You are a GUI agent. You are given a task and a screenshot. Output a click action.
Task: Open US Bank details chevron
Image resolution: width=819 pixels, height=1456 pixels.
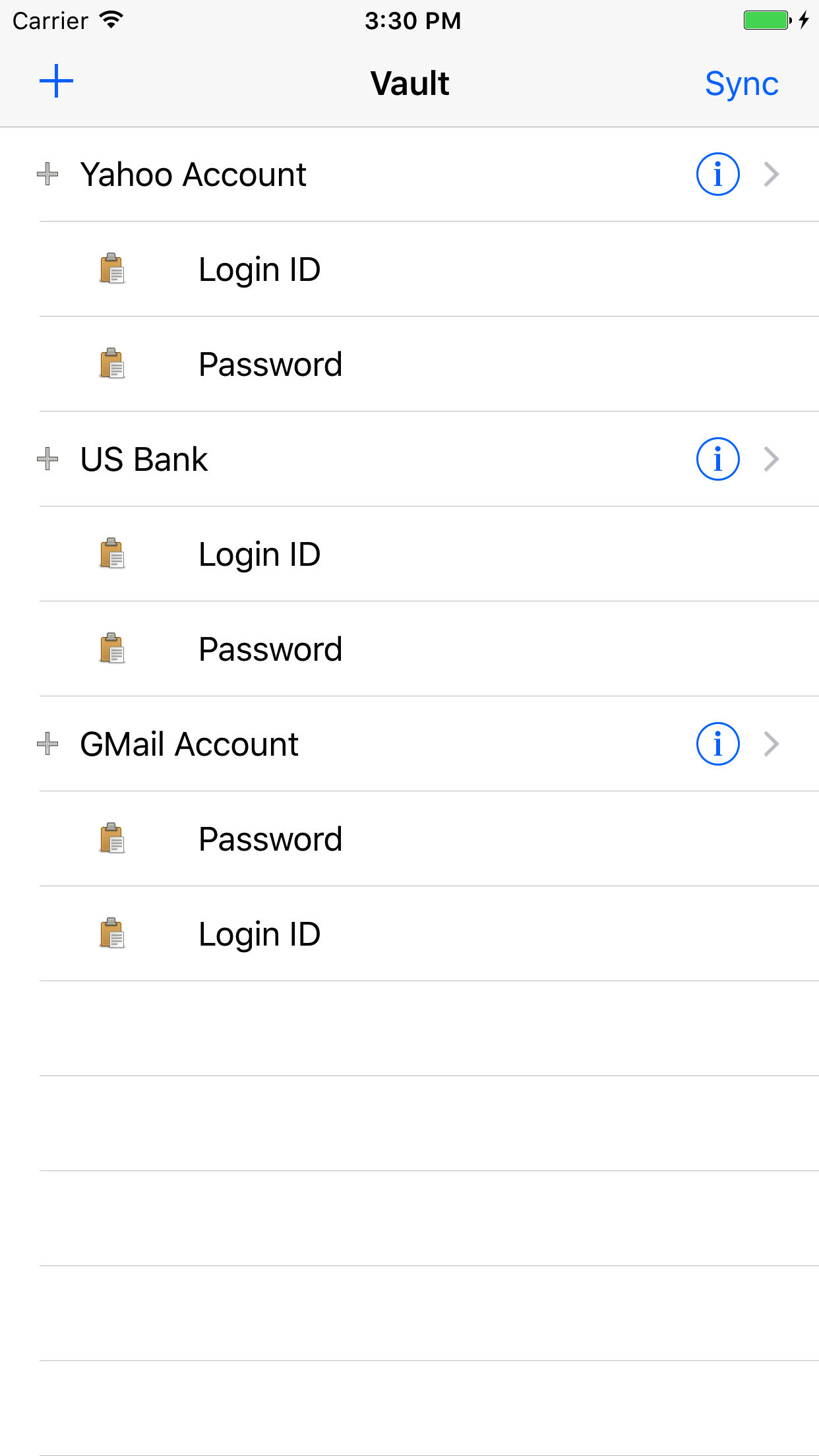[x=772, y=460]
